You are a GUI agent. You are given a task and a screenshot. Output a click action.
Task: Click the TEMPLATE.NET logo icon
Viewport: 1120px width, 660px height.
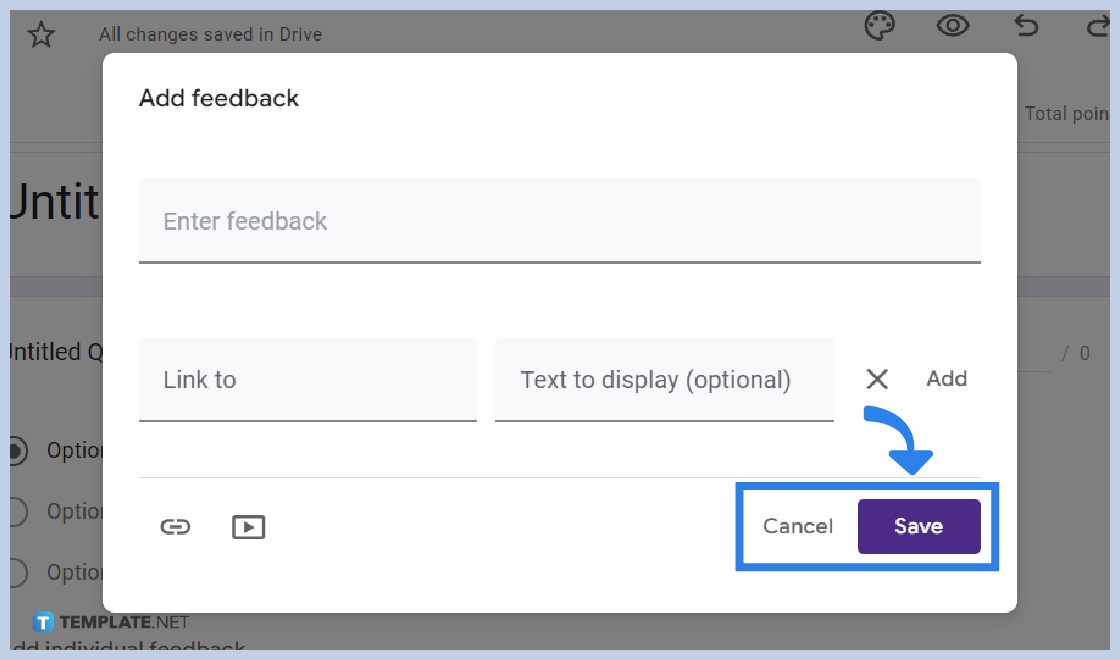click(x=44, y=622)
